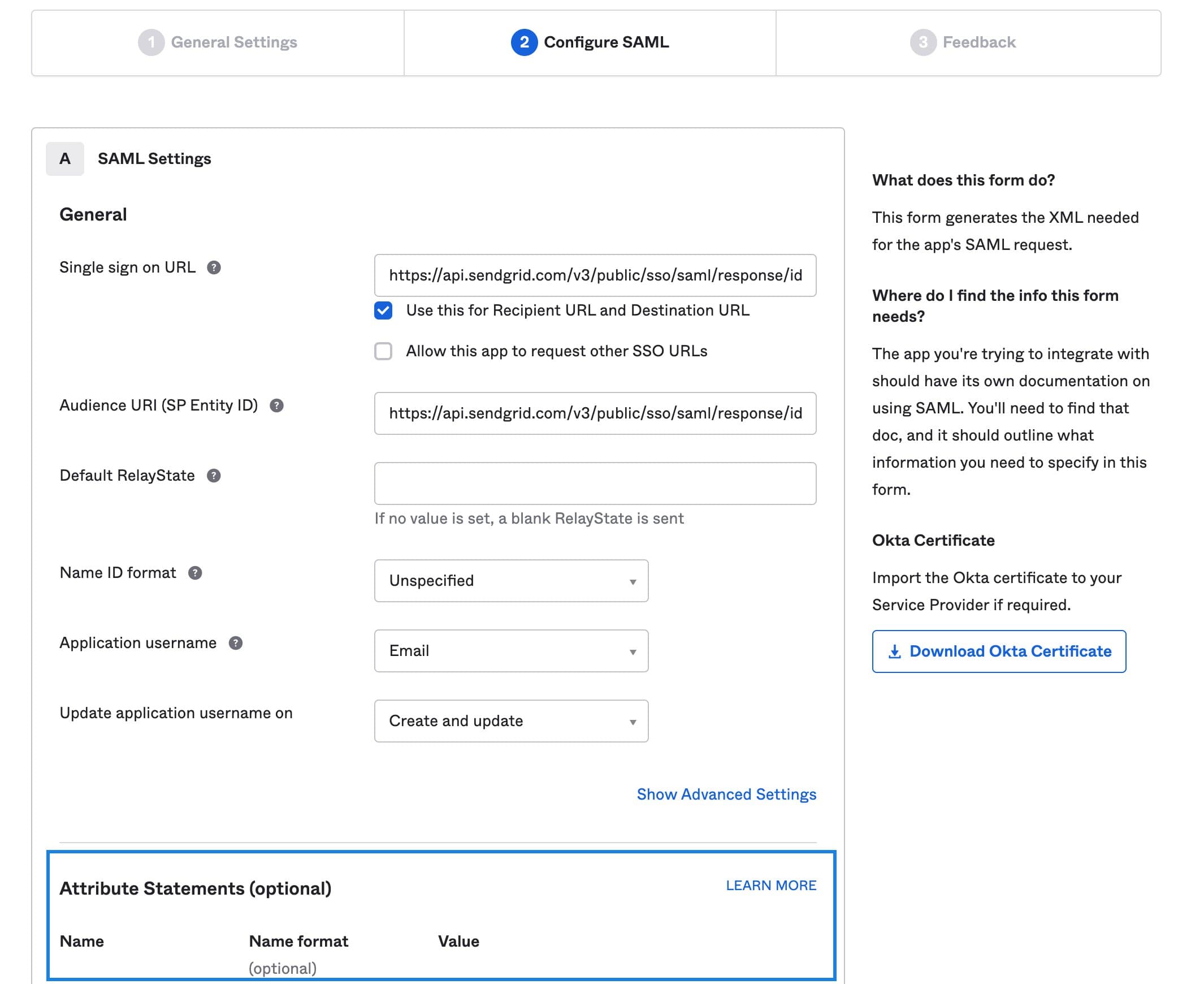Click Show Advanced Settings
1204x984 pixels.
726,794
